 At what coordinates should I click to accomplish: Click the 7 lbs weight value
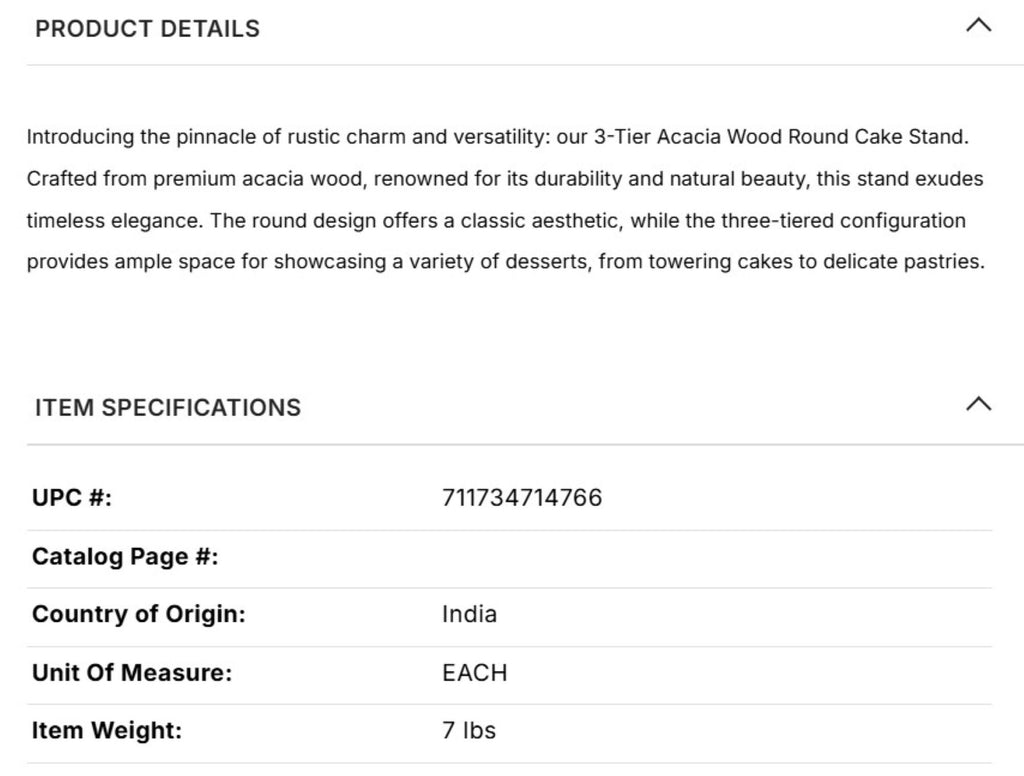point(468,731)
